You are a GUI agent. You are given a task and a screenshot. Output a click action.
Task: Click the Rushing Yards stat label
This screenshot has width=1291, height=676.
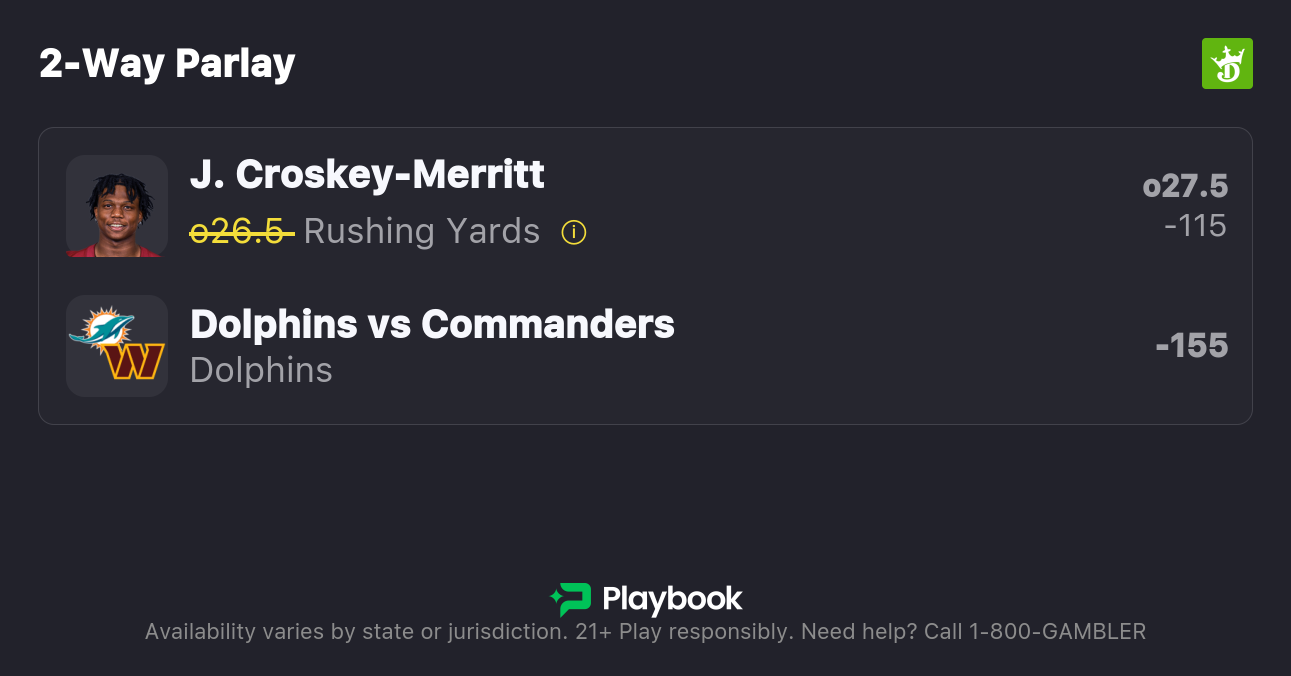(x=421, y=232)
